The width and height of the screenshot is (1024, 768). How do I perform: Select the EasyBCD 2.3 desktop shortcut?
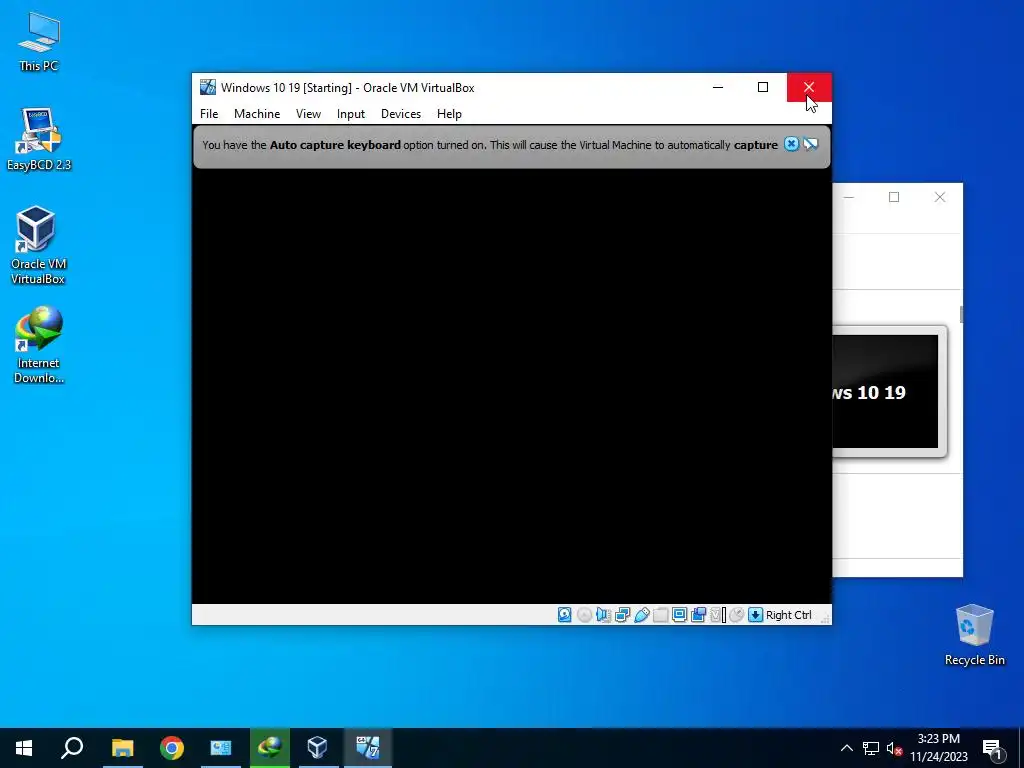(39, 139)
